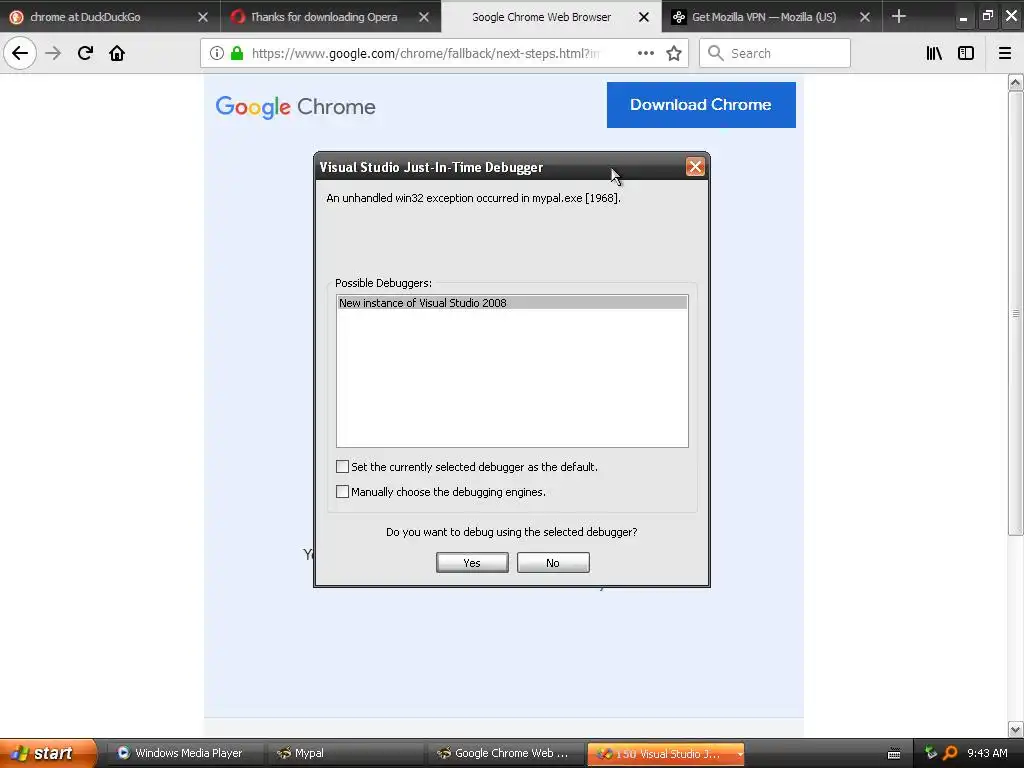Bookmark this page with the star
This screenshot has width=1024, height=768.
click(x=674, y=53)
